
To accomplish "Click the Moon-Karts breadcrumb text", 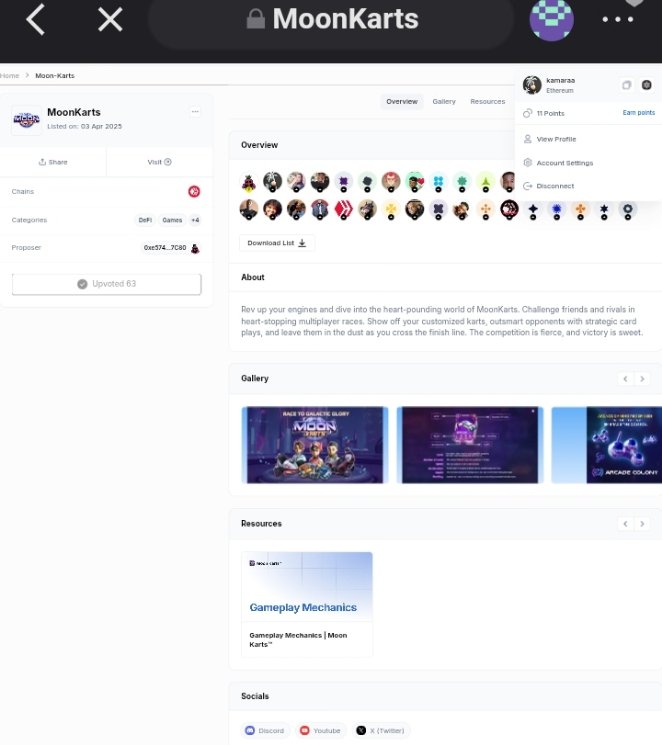I will point(55,76).
